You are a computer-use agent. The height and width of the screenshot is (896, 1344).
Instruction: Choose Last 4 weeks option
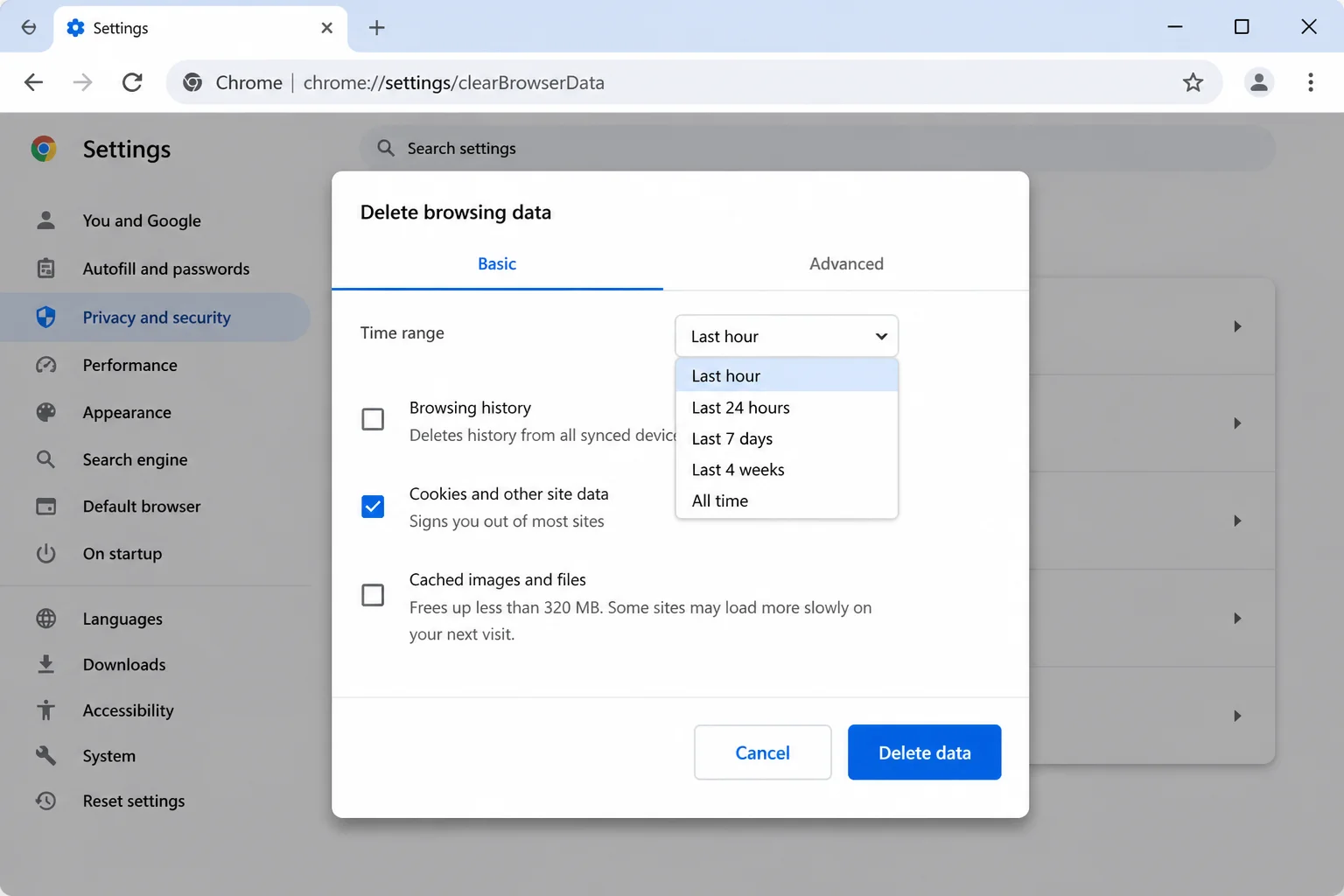point(787,470)
